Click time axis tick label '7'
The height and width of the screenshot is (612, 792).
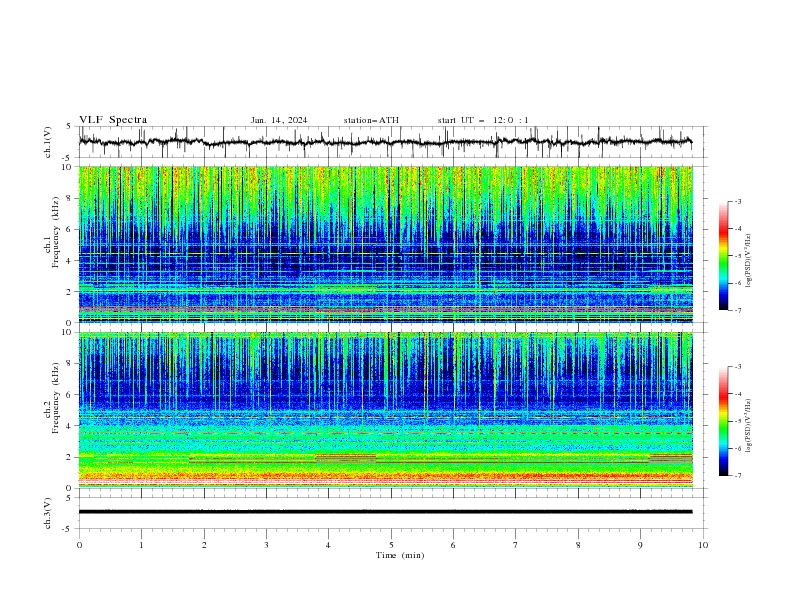pos(516,545)
